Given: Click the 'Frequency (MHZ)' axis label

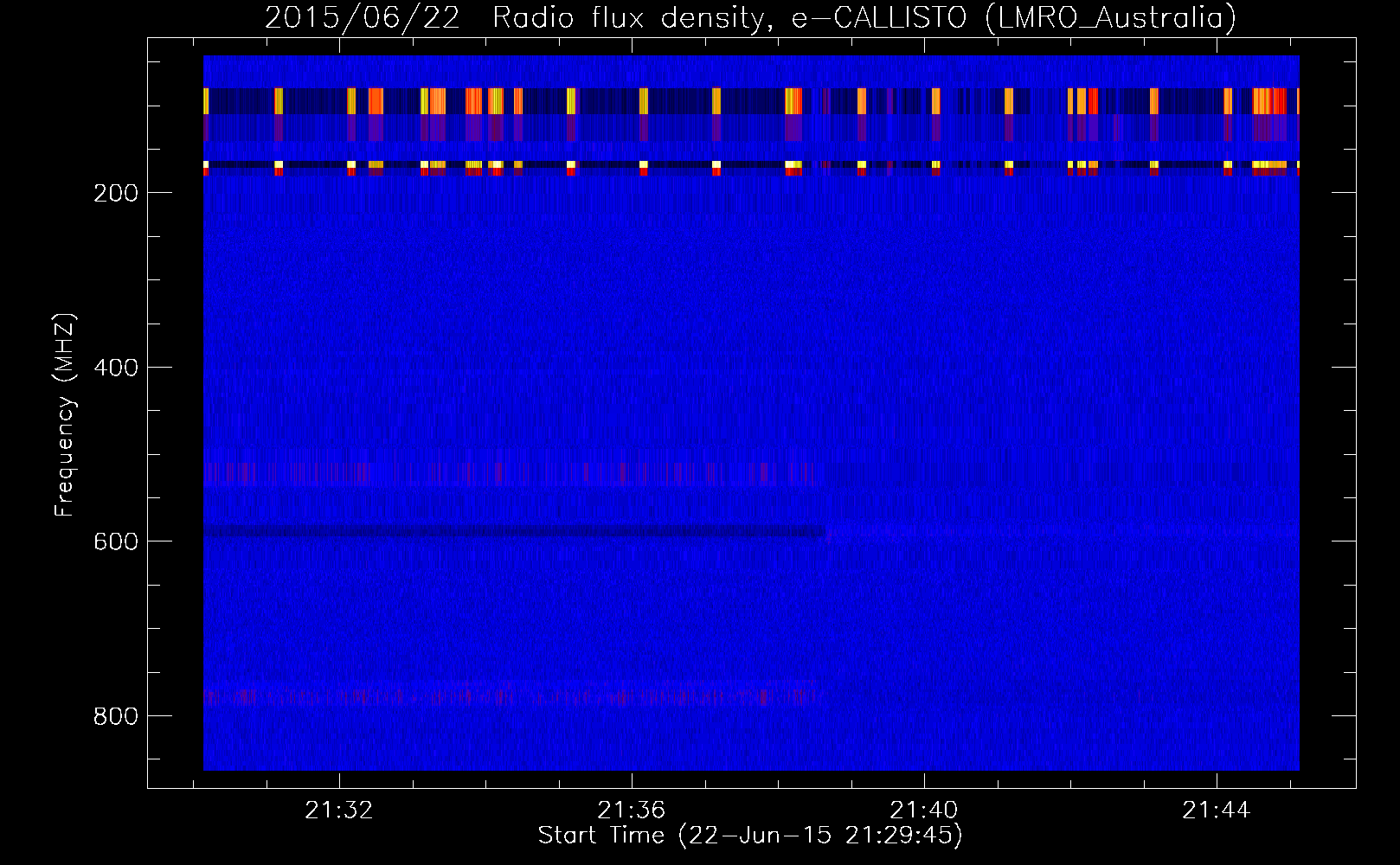Looking at the screenshot, I should (65, 415).
